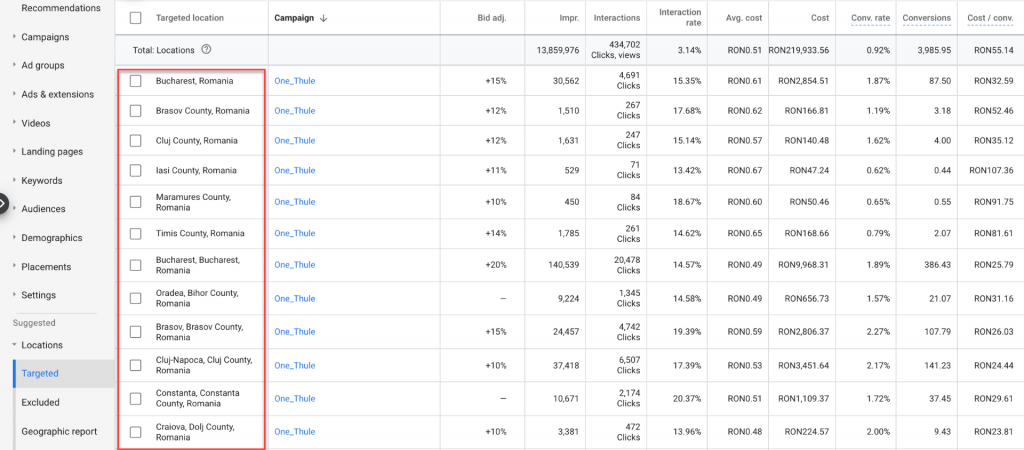Check the box for Timis County, Romania
The width and height of the screenshot is (1024, 450).
[x=136, y=234]
